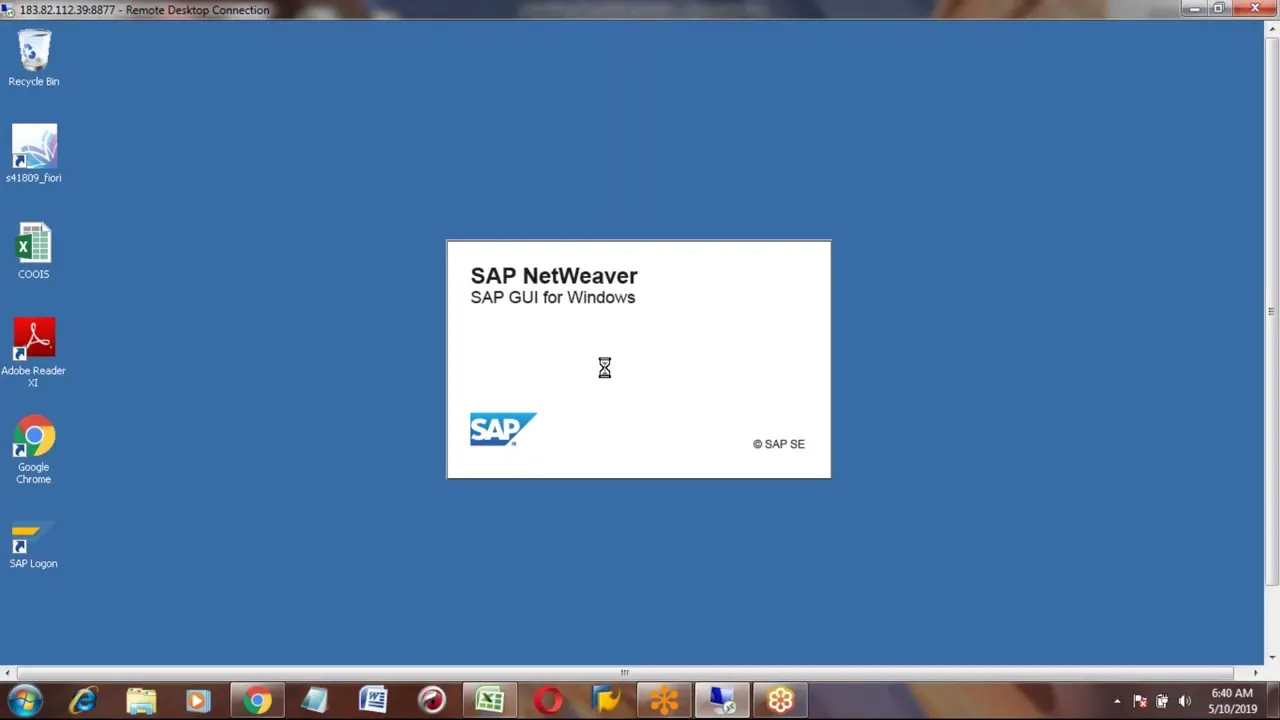Click the red swirl taskbar icon
1280x720 pixels.
point(432,701)
